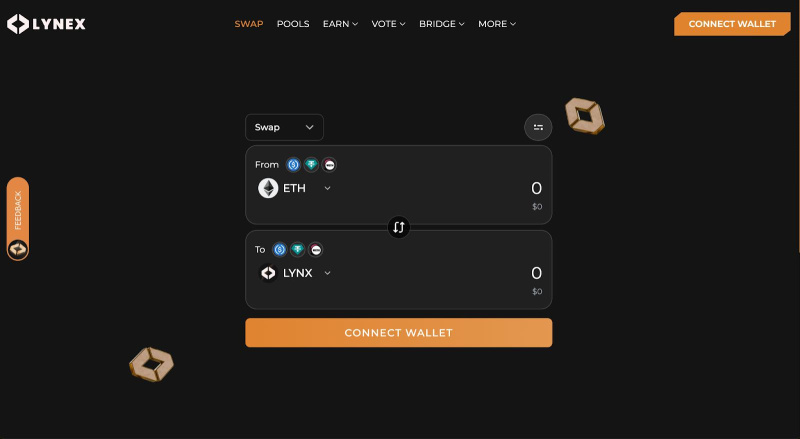Viewport: 800px width, 439px height.
Task: Open the EARN menu
Action: [340, 24]
